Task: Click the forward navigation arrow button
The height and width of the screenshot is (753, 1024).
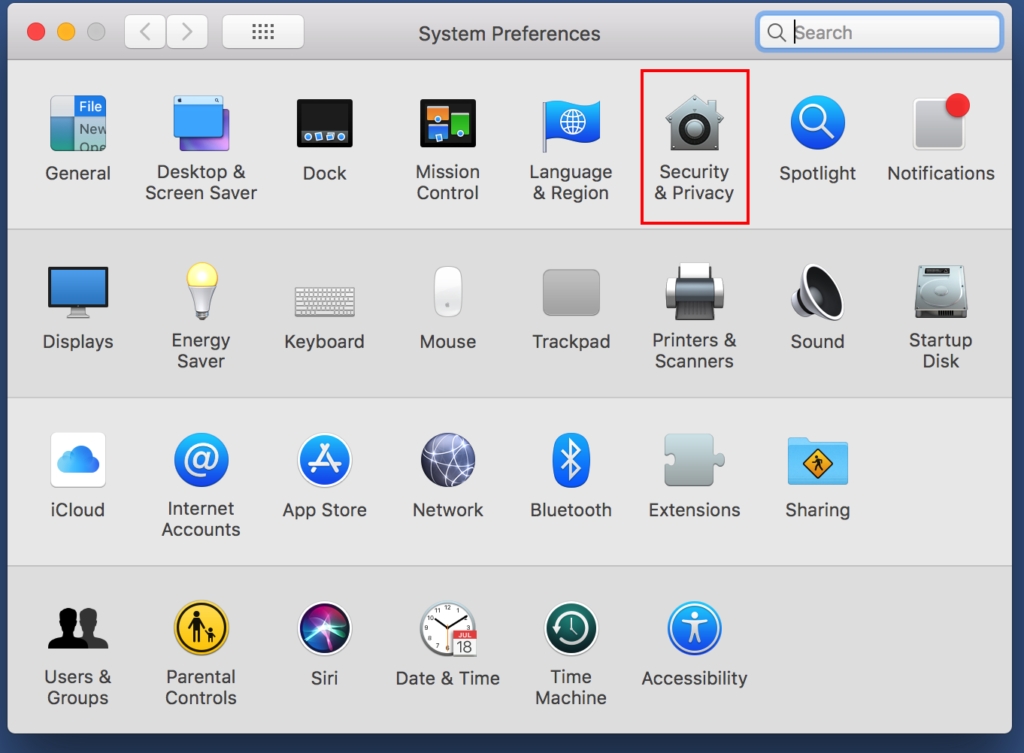Action: pos(185,32)
